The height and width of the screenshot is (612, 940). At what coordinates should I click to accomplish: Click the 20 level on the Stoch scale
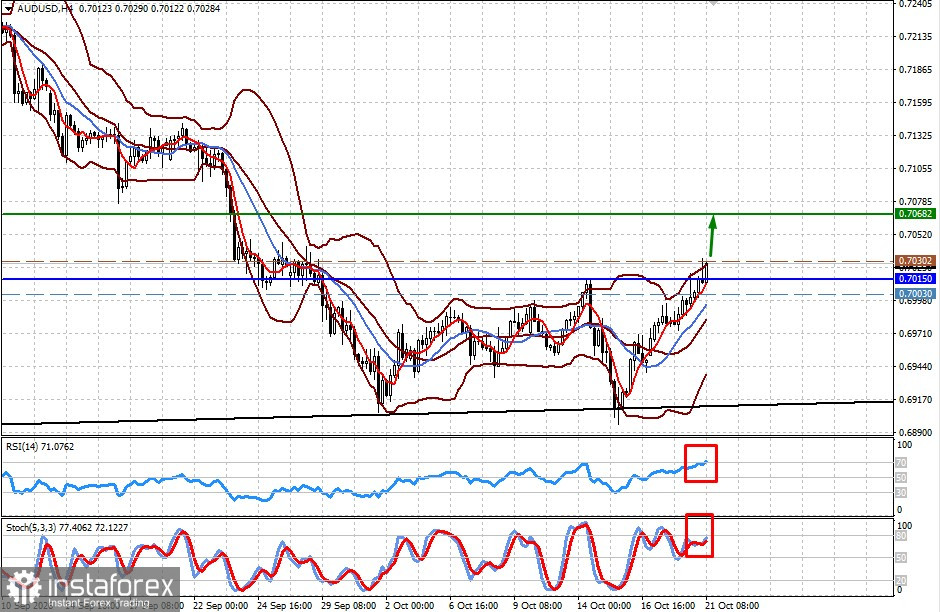pos(901,580)
